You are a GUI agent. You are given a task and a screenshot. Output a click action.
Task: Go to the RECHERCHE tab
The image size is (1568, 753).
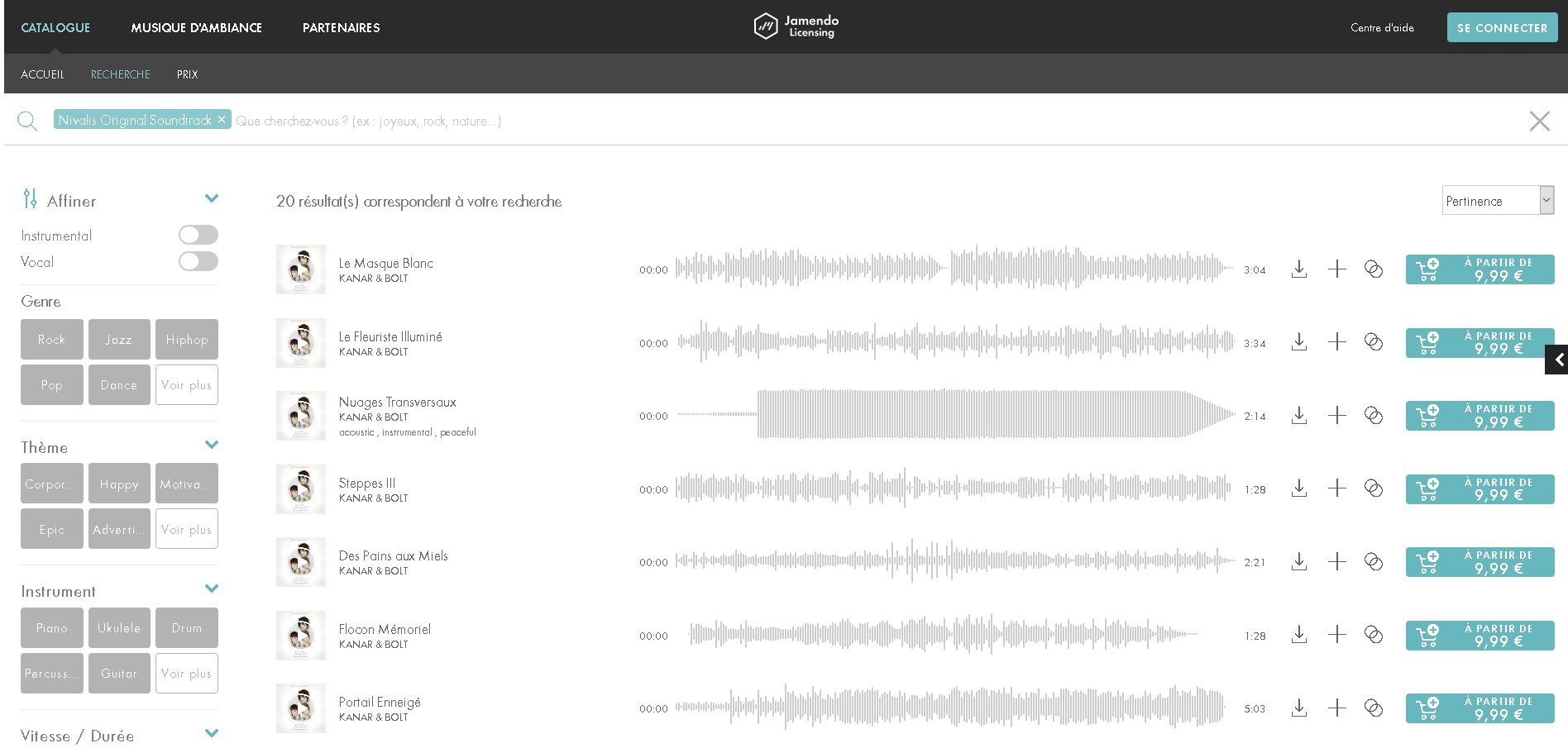tap(121, 74)
